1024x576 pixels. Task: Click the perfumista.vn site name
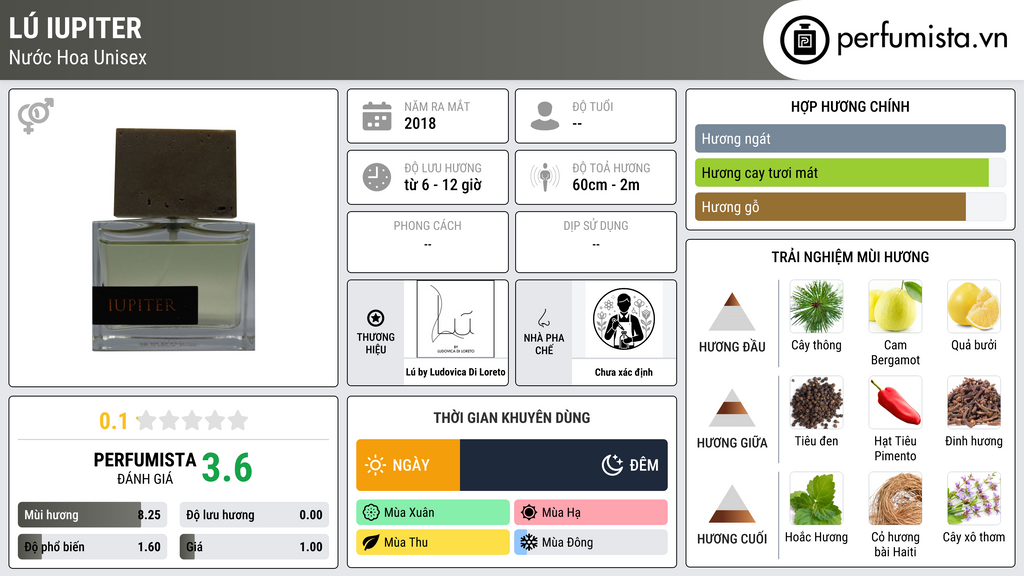(922, 39)
